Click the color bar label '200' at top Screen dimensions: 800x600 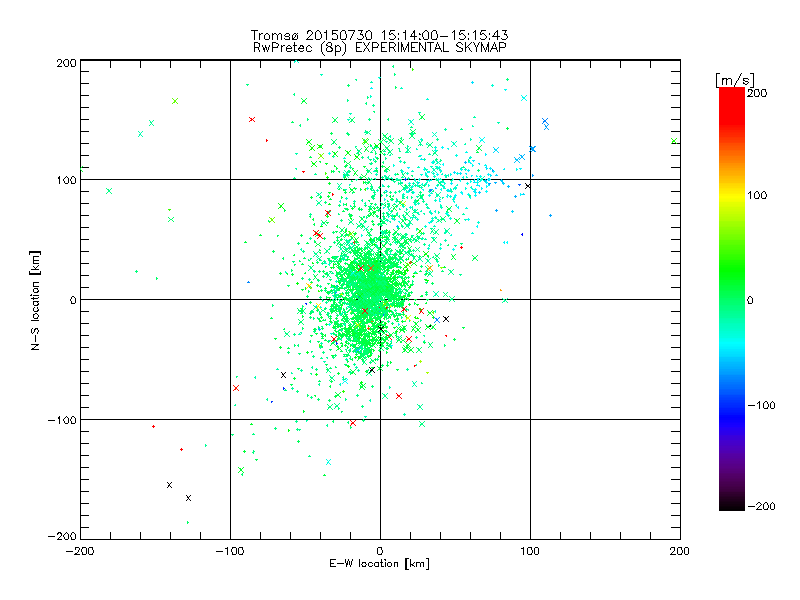(757, 93)
